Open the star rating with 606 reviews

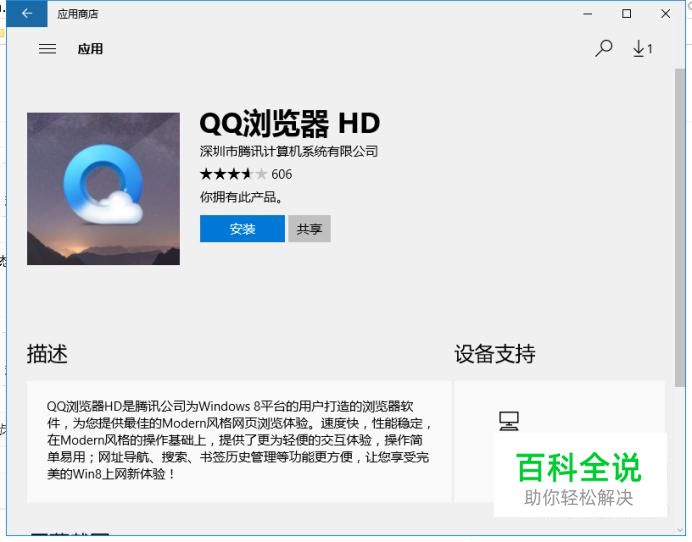tap(246, 174)
